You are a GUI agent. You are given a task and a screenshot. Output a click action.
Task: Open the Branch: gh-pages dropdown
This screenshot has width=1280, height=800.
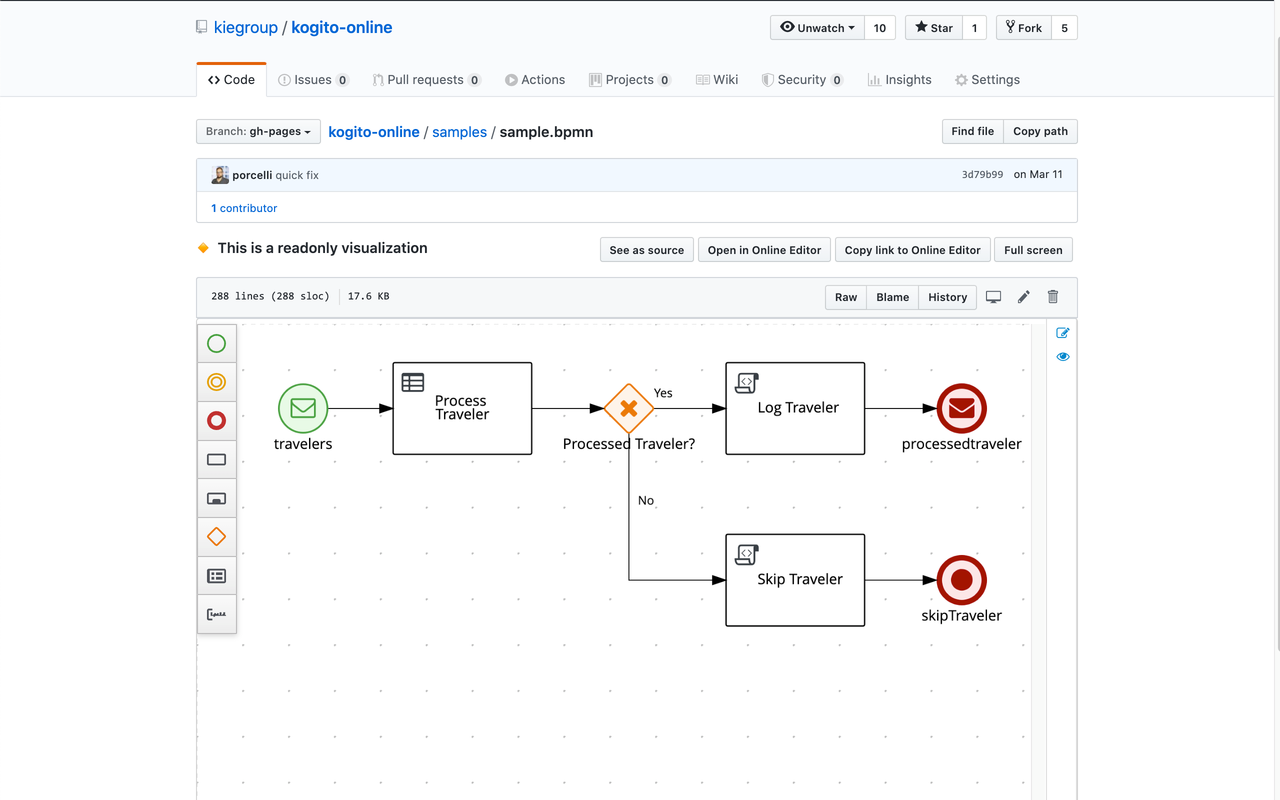pos(258,132)
